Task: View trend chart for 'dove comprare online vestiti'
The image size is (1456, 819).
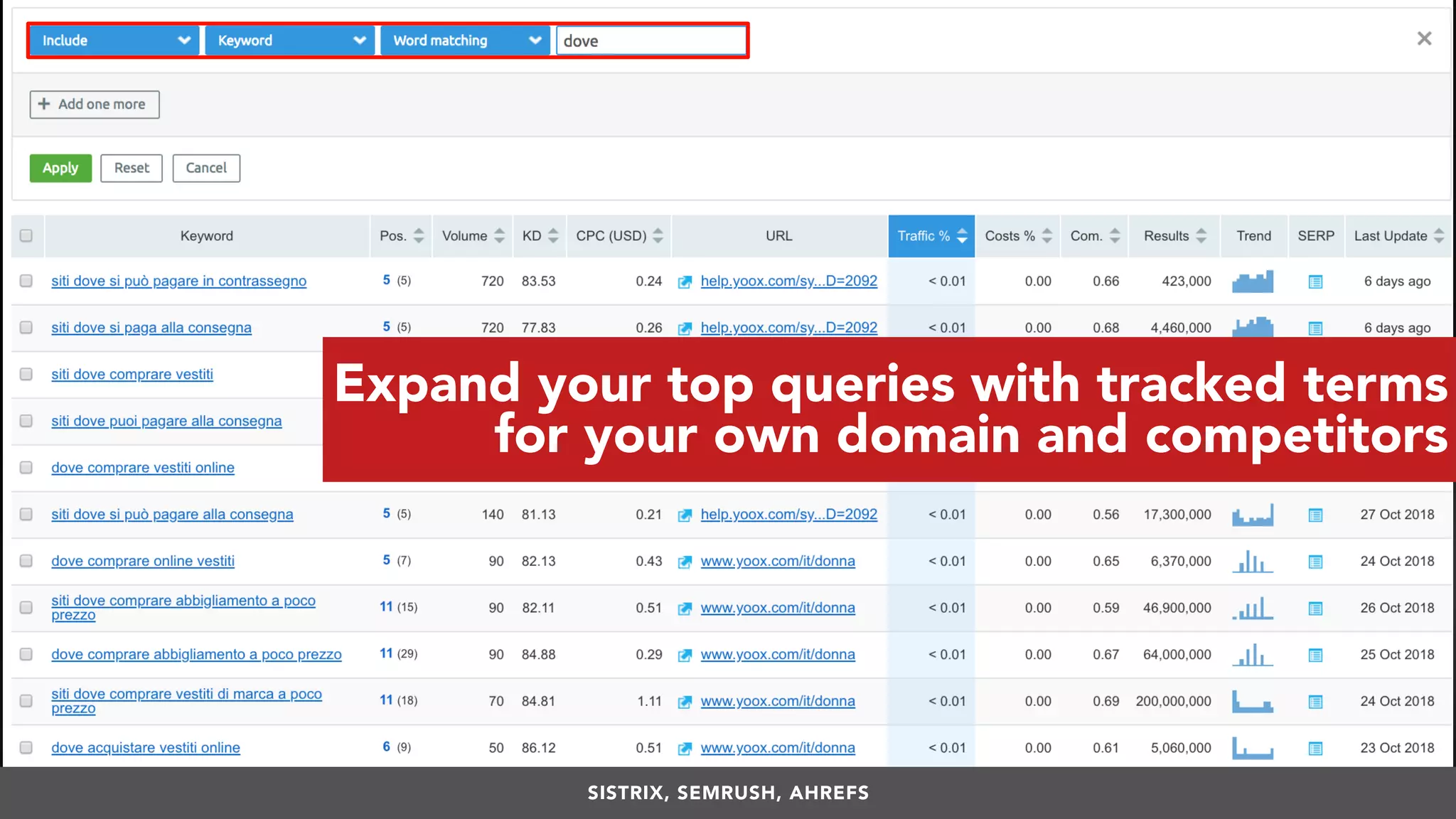Action: pos(1253,562)
